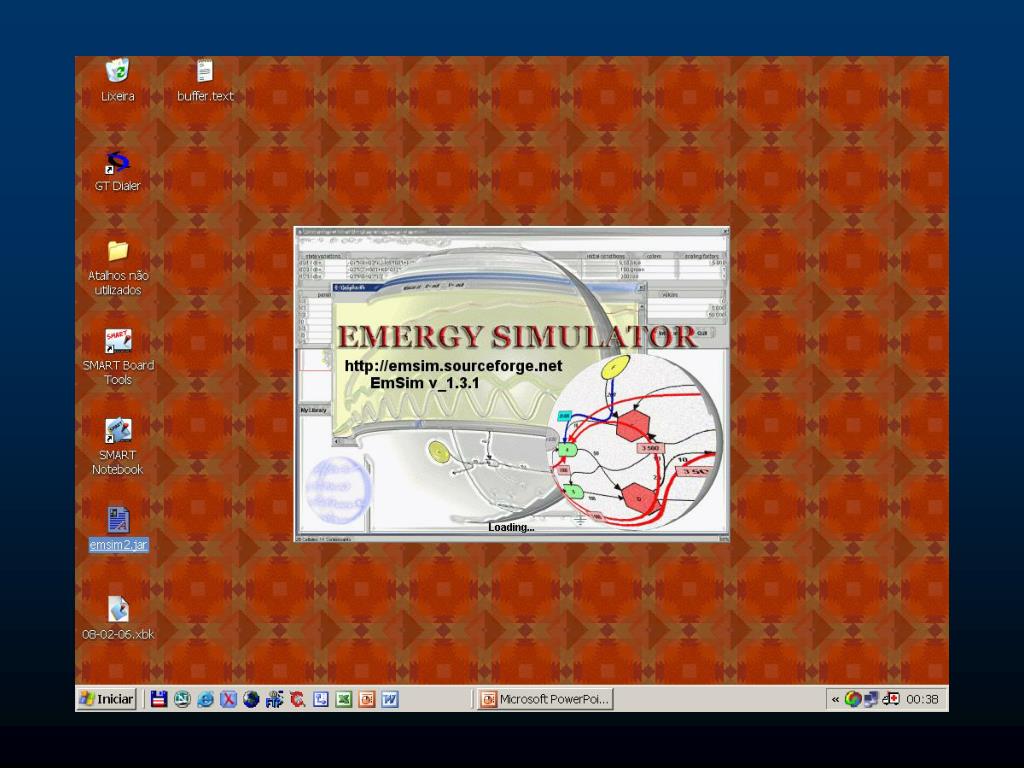The width and height of the screenshot is (1024, 768).
Task: Click the emsim.sourceforge.net URL on splash screen
Action: (453, 366)
